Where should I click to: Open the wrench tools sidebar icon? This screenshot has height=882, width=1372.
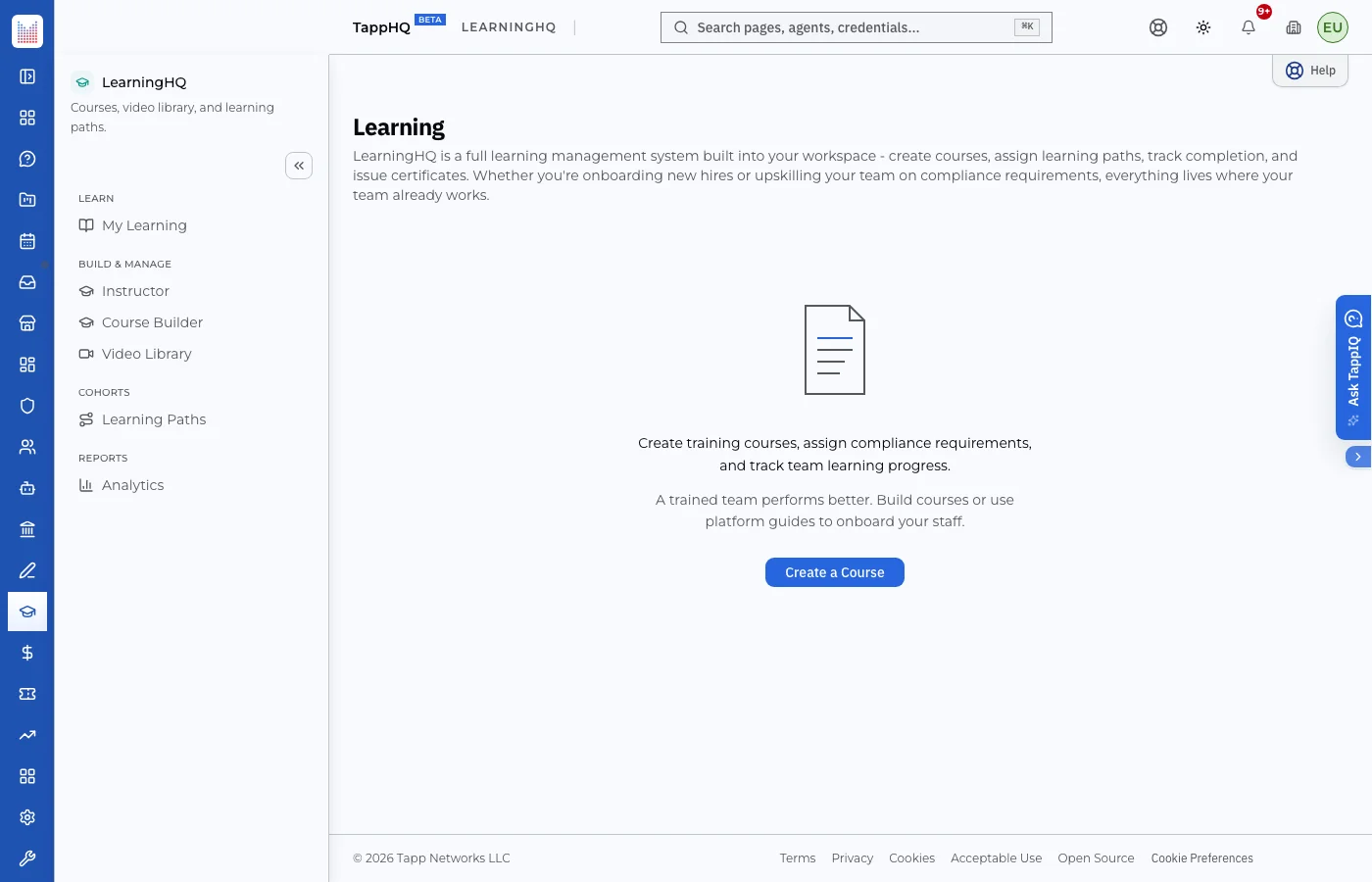coord(27,858)
